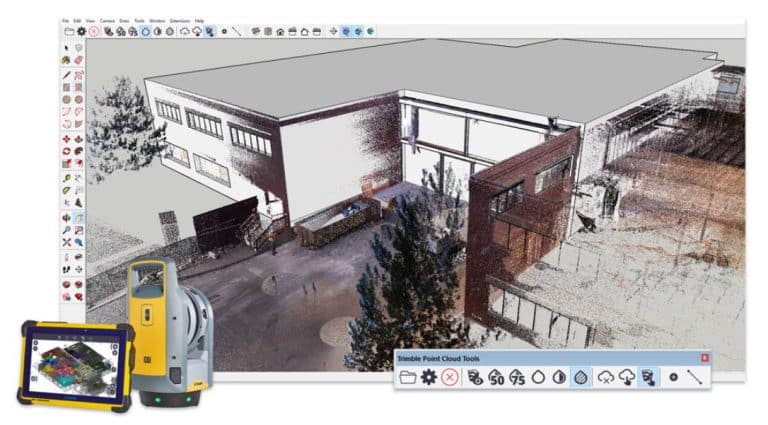Open the Tools menu
Screen dimensions: 768x425
pyautogui.click(x=139, y=21)
